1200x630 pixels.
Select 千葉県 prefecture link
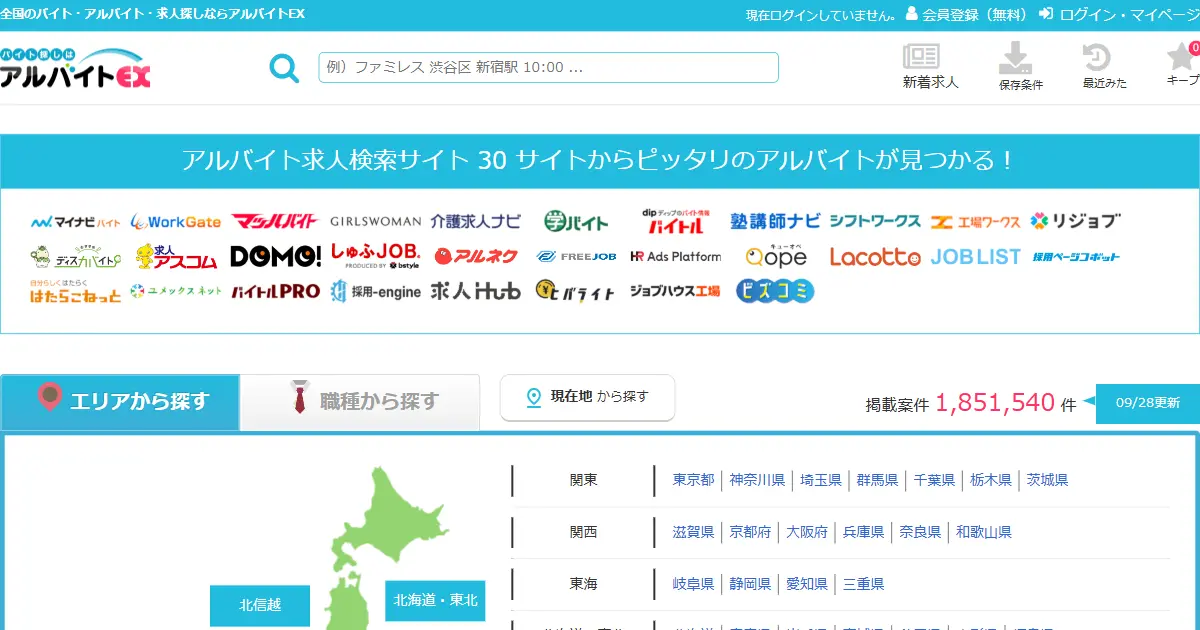click(x=934, y=480)
